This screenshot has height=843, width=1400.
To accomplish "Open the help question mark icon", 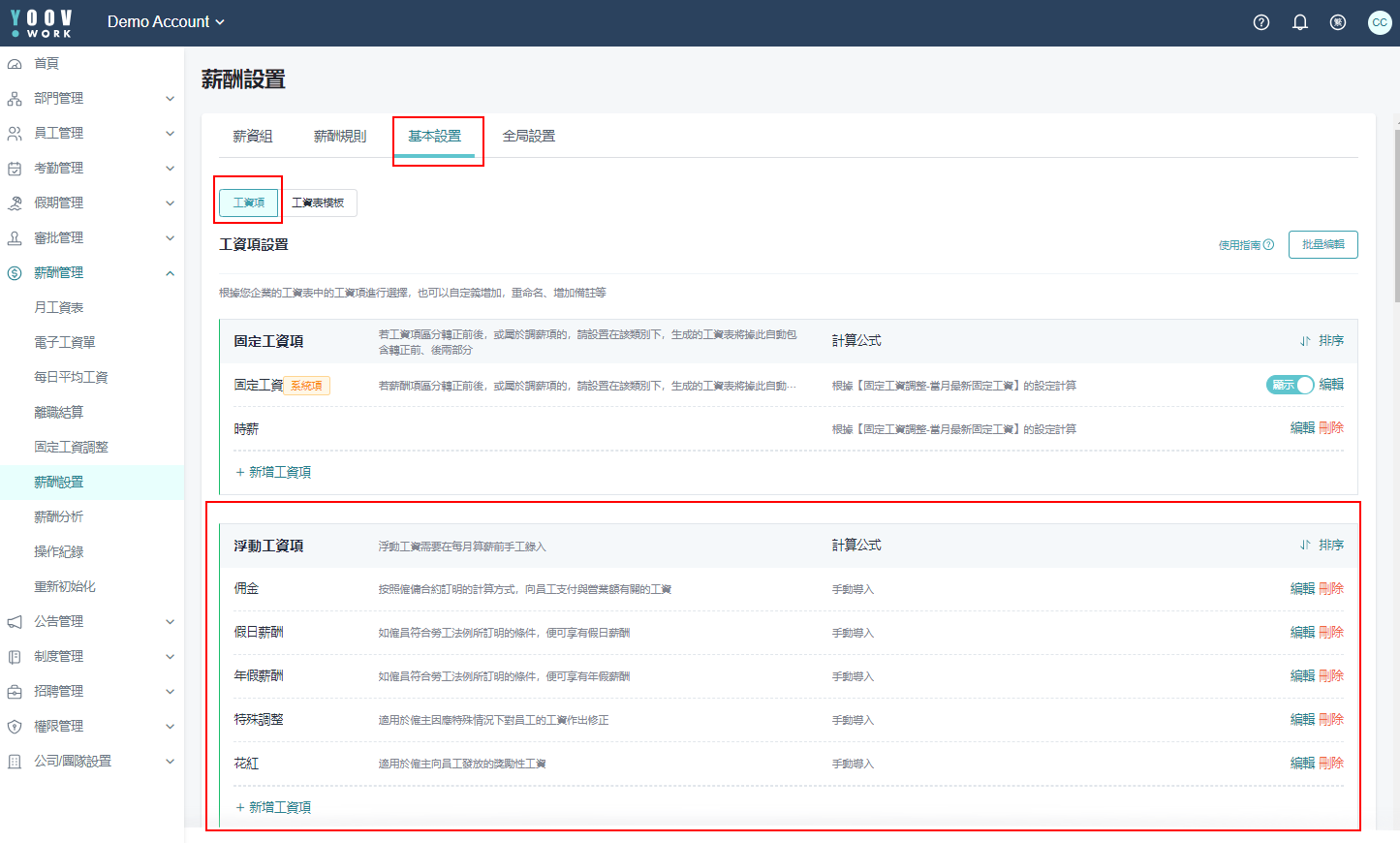I will (1261, 22).
